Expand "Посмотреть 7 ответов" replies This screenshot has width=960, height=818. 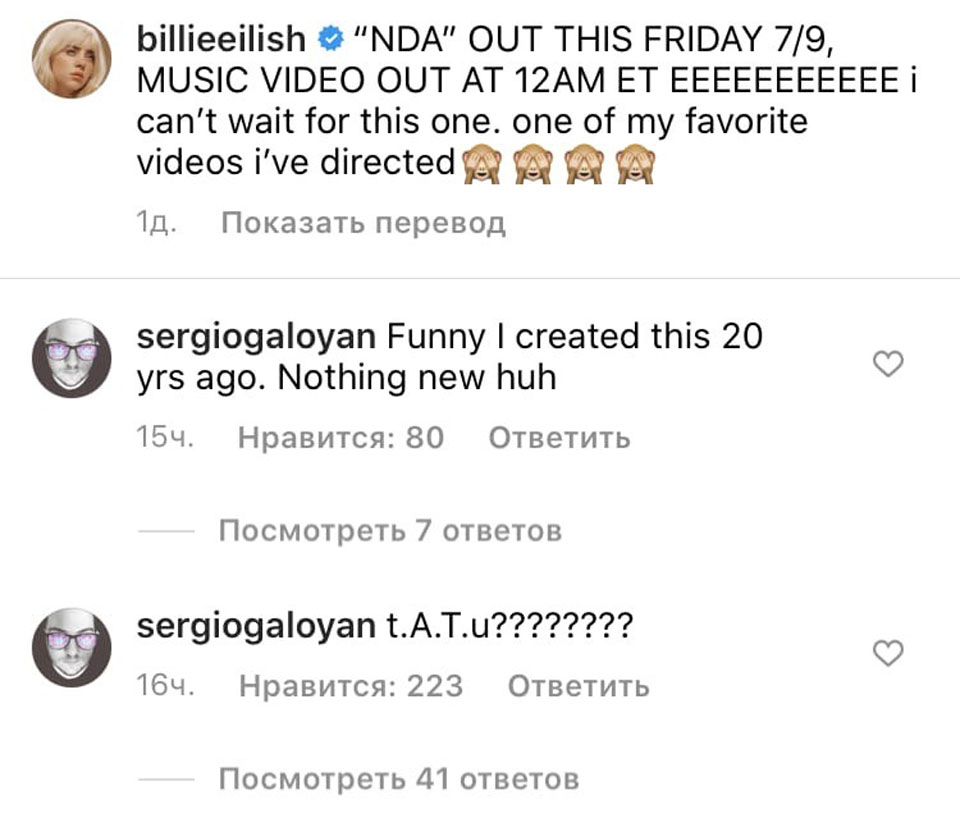[389, 530]
